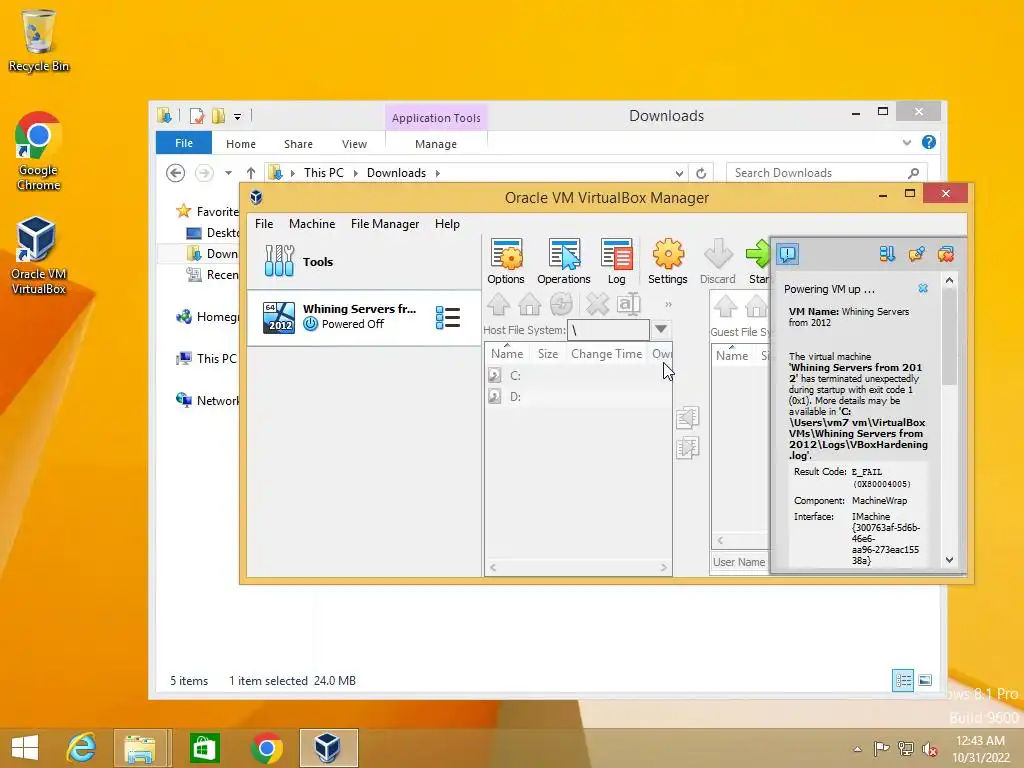The width and height of the screenshot is (1024, 768).
Task: Sort host files by Size column
Action: tap(547, 353)
